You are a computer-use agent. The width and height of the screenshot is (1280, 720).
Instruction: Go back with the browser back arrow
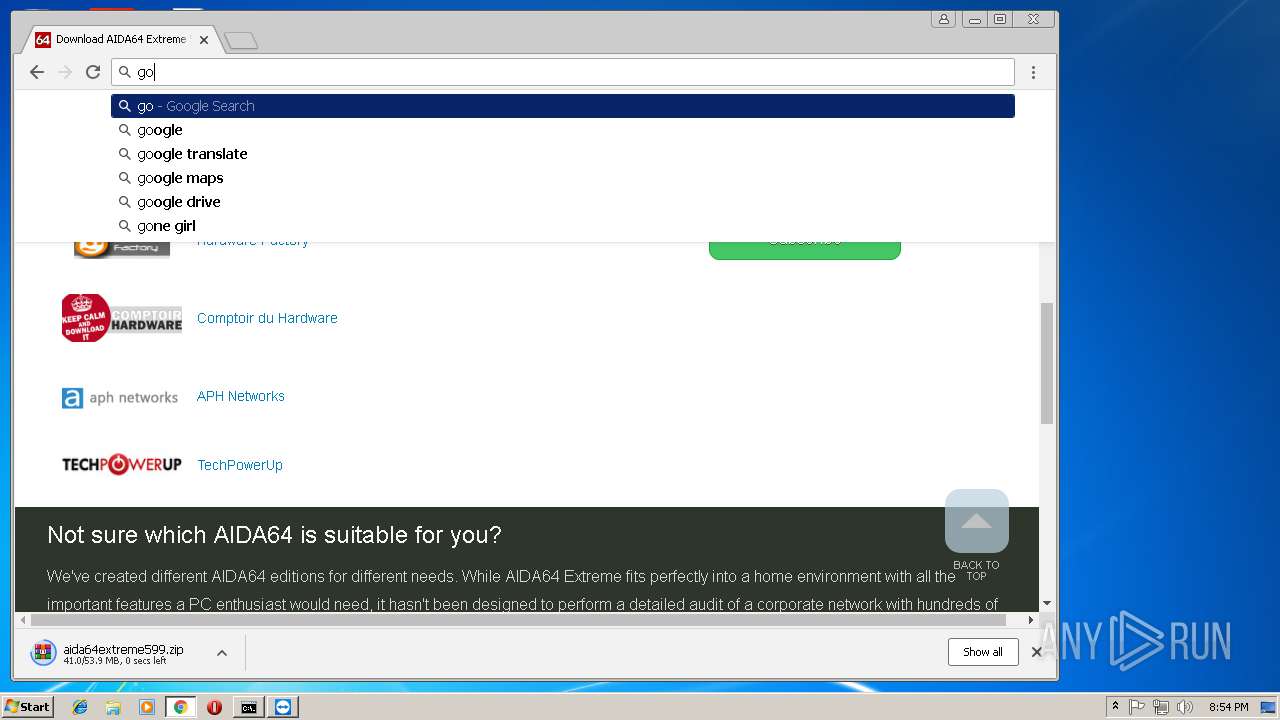tap(37, 72)
